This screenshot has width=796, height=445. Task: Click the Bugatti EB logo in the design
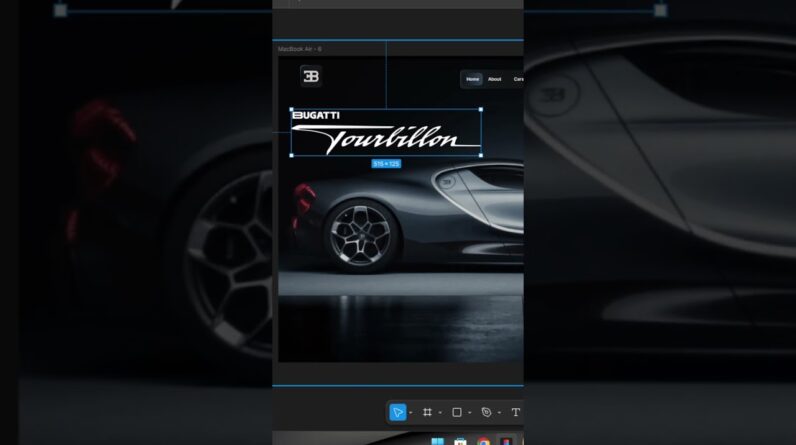pyautogui.click(x=311, y=76)
